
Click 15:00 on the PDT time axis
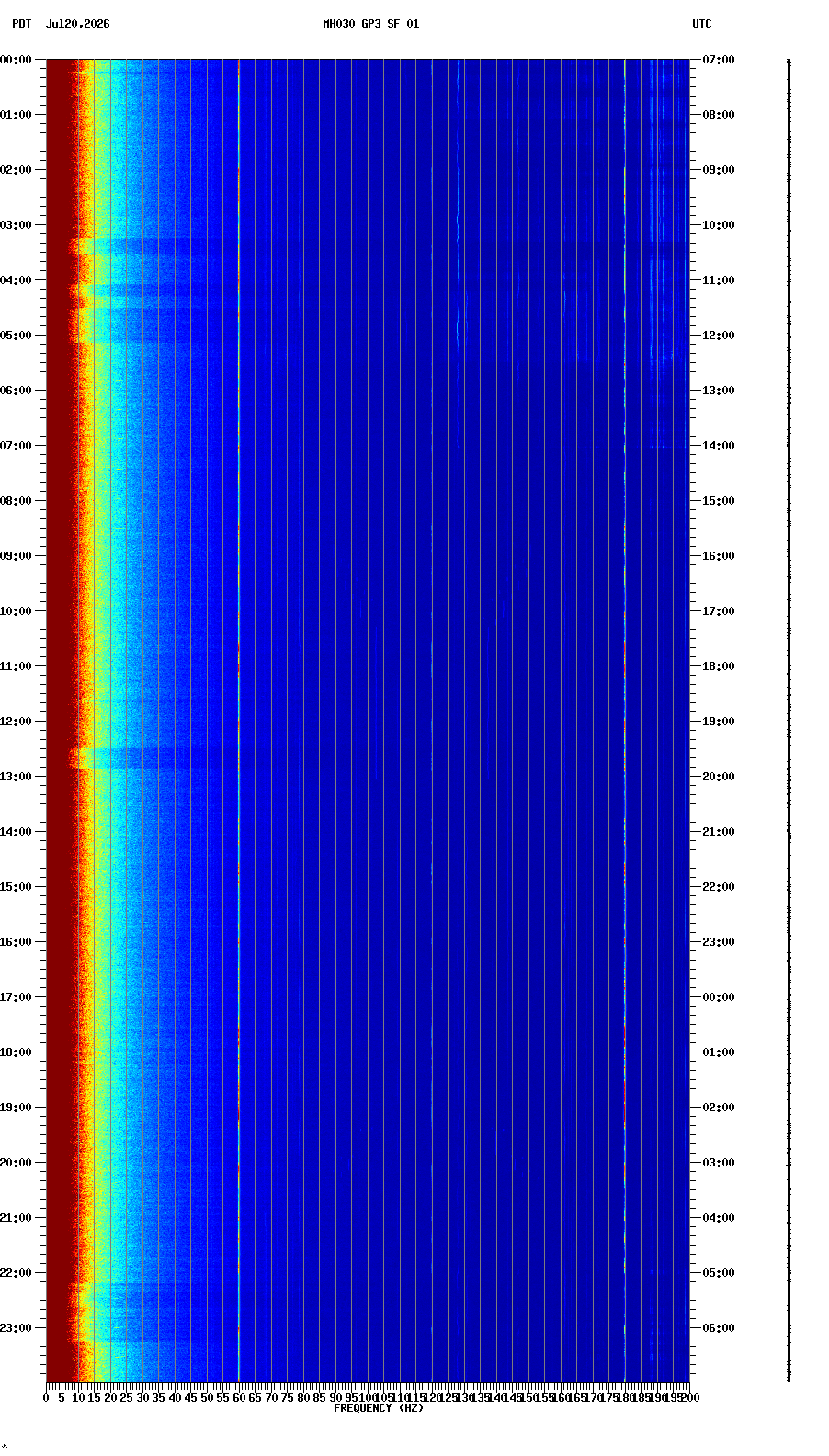coord(16,887)
